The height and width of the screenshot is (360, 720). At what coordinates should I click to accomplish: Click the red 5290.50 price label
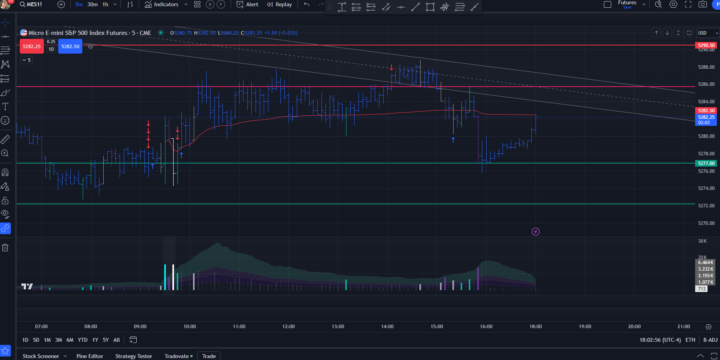[x=706, y=45]
